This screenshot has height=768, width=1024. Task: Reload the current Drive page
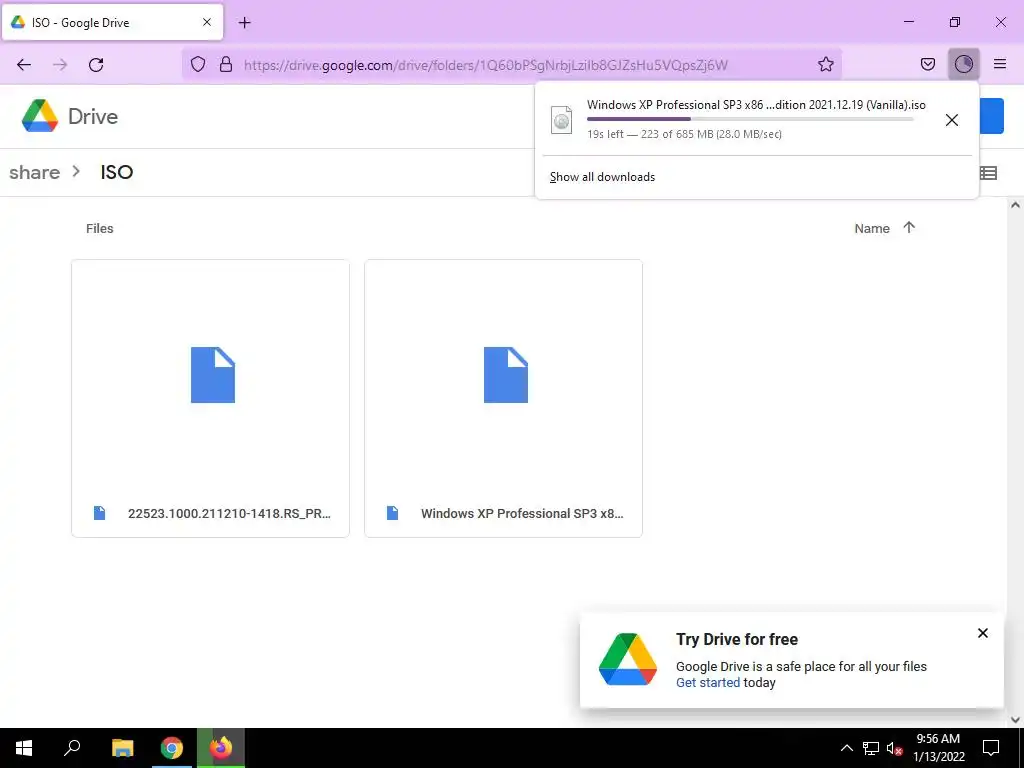click(96, 64)
